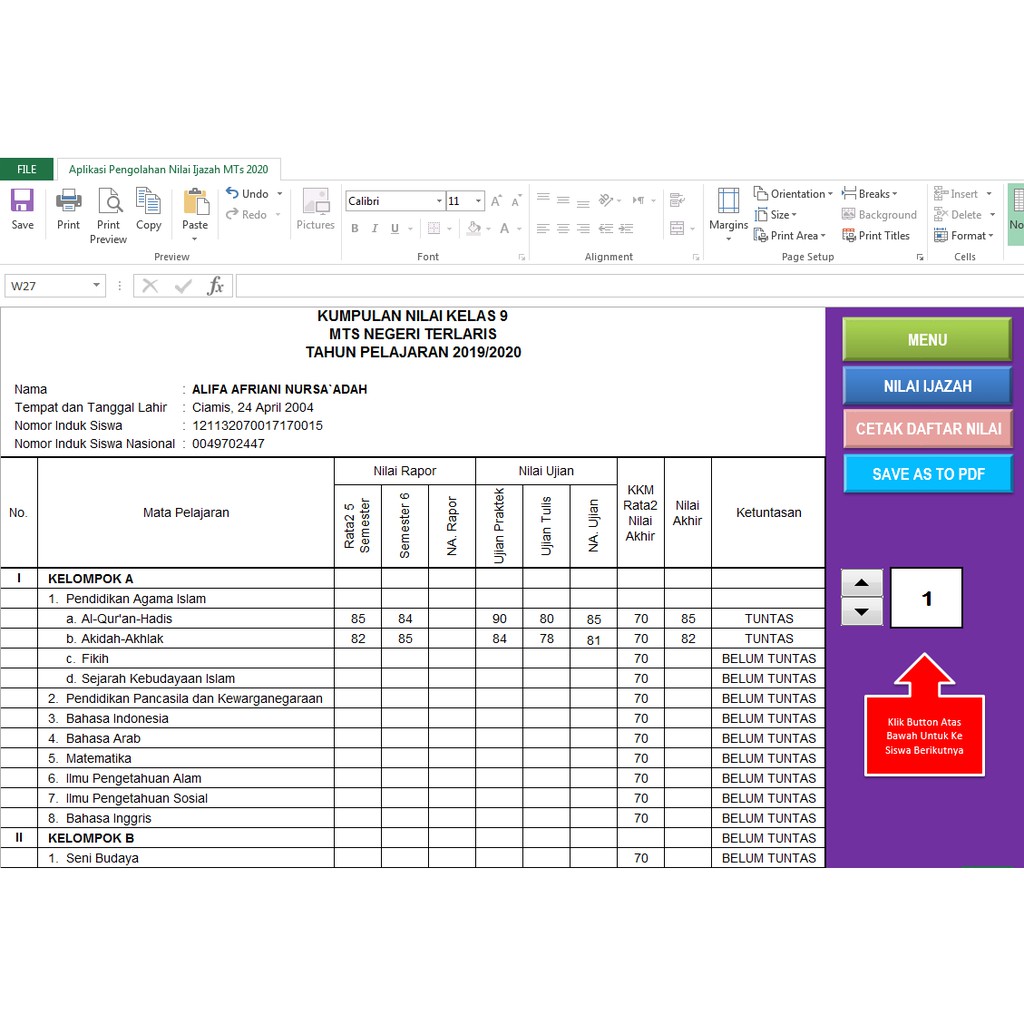
Task: Click the spinner up arrow for next student
Action: pyautogui.click(x=862, y=584)
